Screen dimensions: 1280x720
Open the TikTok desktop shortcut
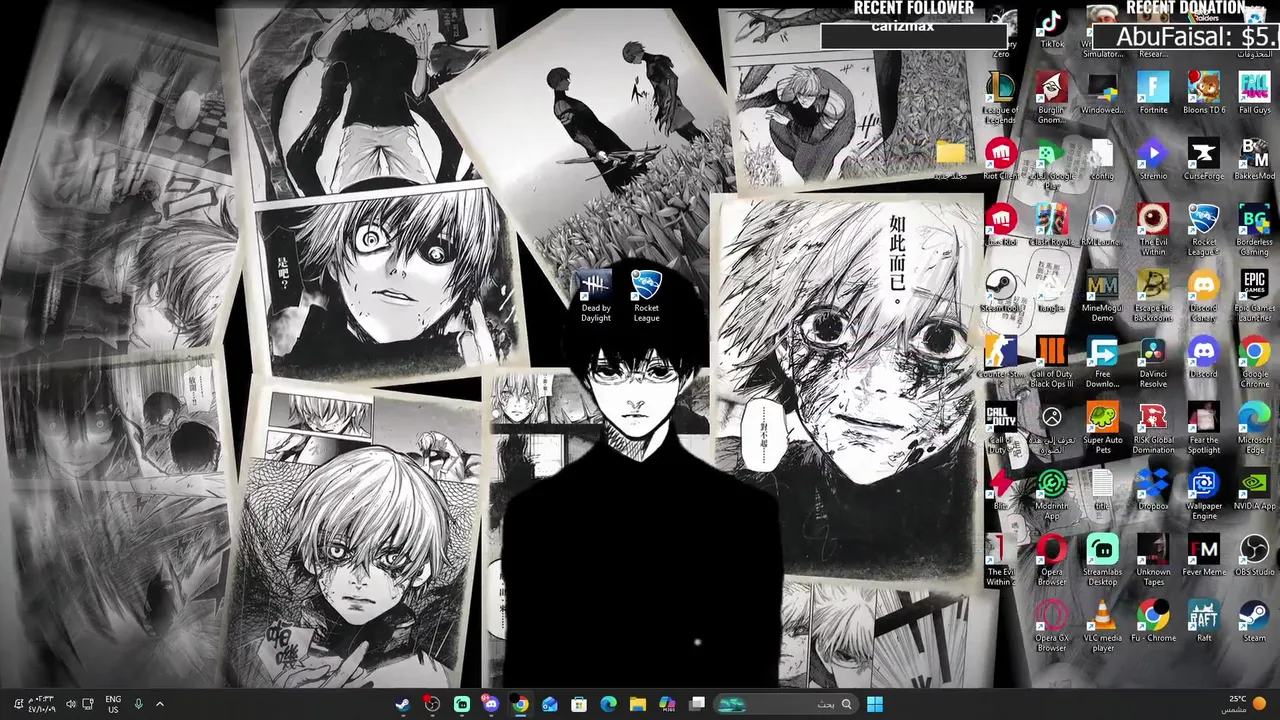(1052, 27)
